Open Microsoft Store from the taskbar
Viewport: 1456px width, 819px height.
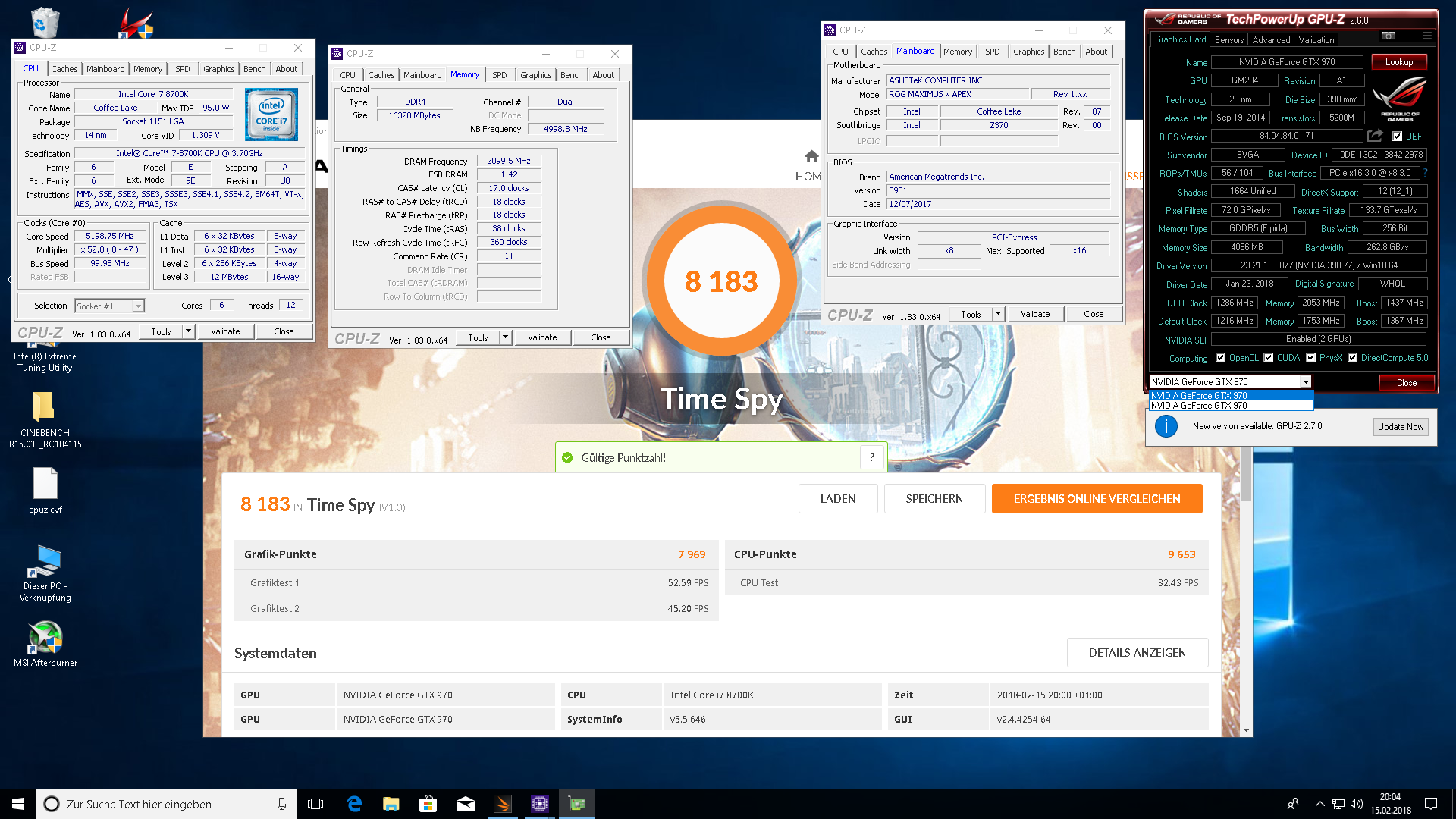[428, 804]
